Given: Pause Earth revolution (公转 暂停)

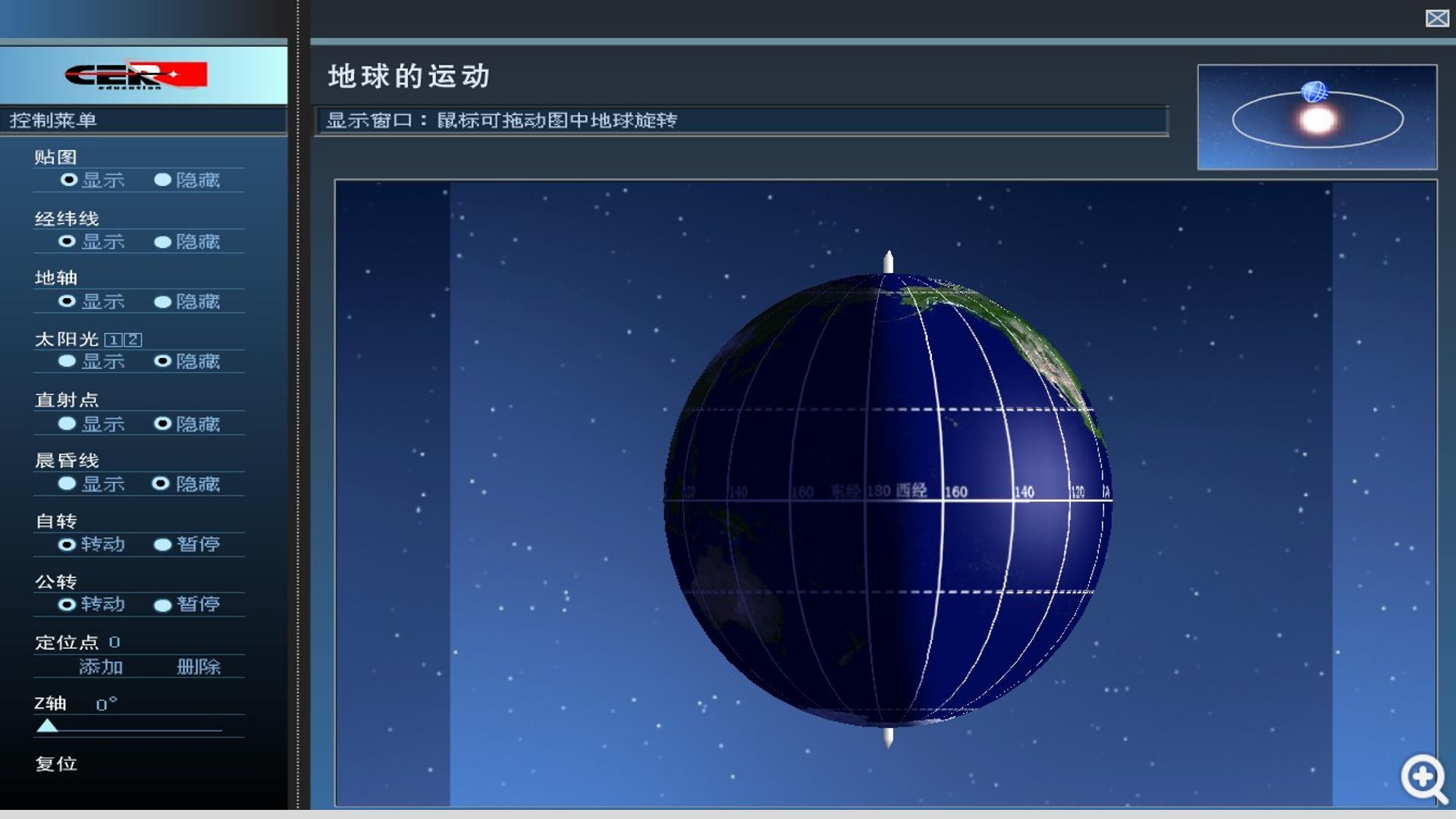Looking at the screenshot, I should click(x=187, y=604).
